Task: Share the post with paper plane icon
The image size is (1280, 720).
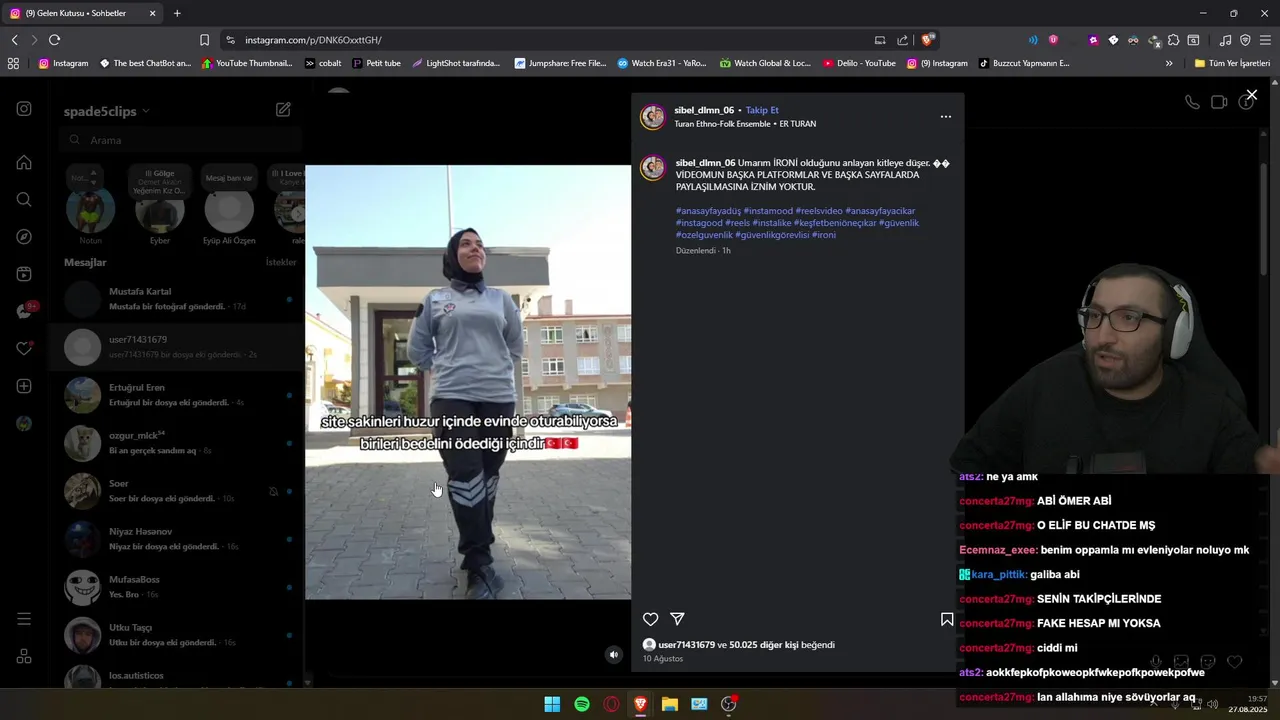Action: pyautogui.click(x=677, y=619)
